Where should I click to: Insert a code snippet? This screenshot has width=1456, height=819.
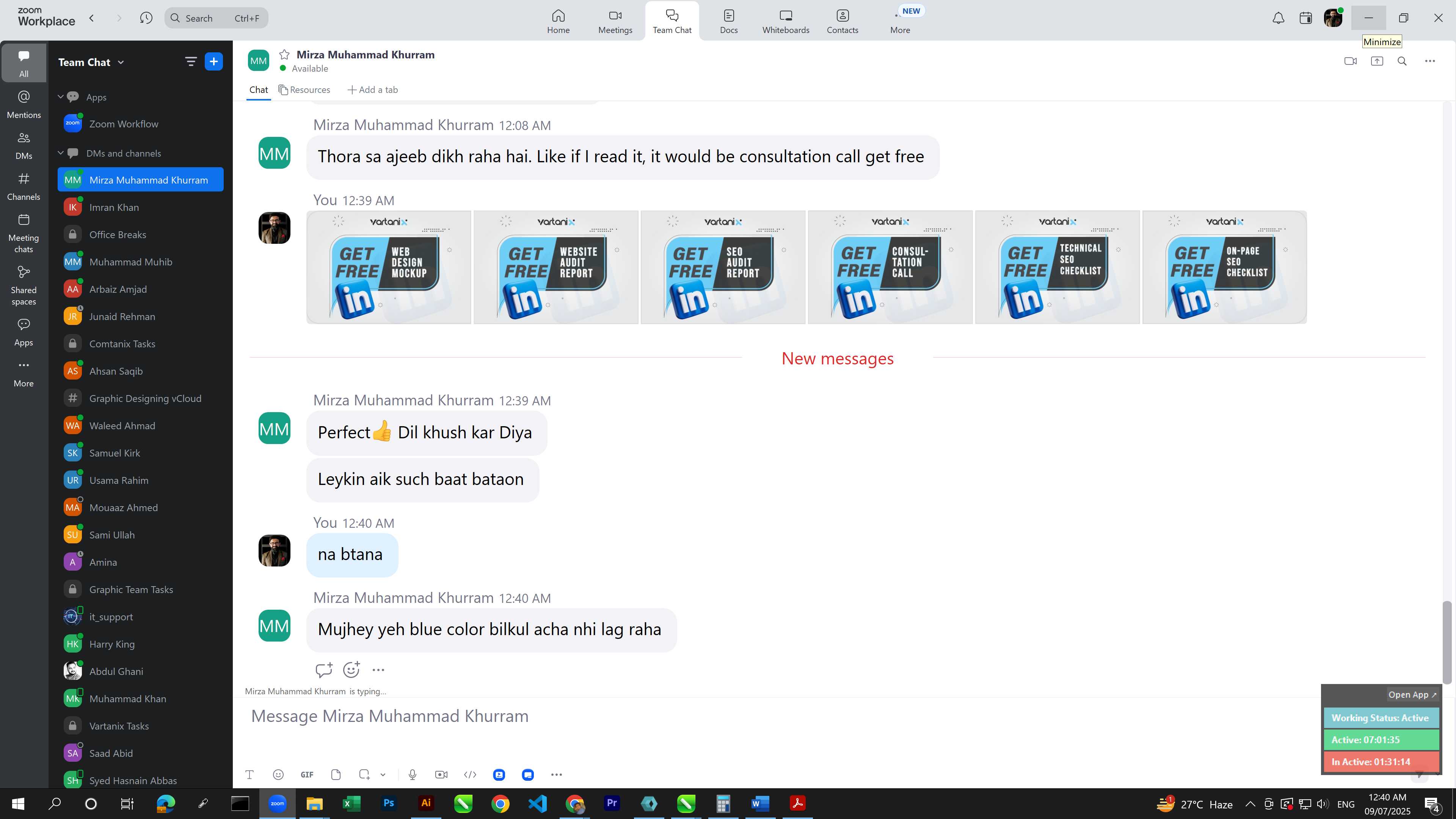(470, 774)
